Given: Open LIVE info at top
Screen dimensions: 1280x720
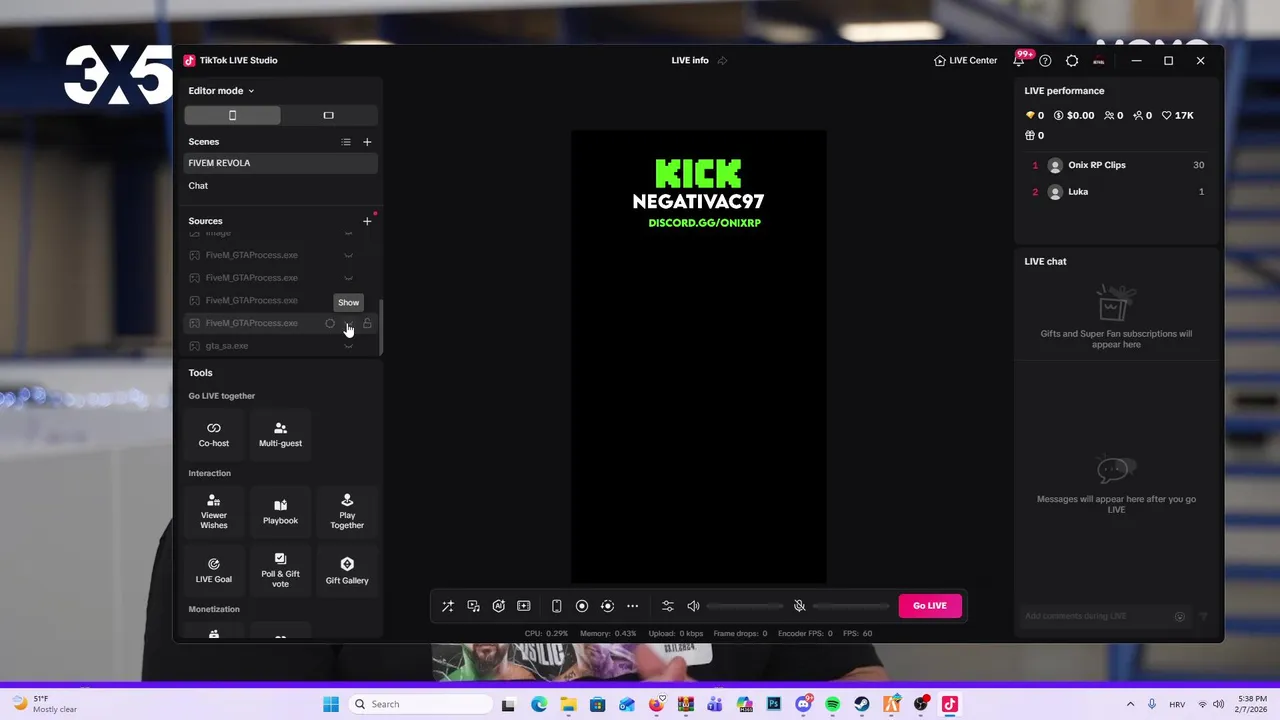Looking at the screenshot, I should pos(690,61).
